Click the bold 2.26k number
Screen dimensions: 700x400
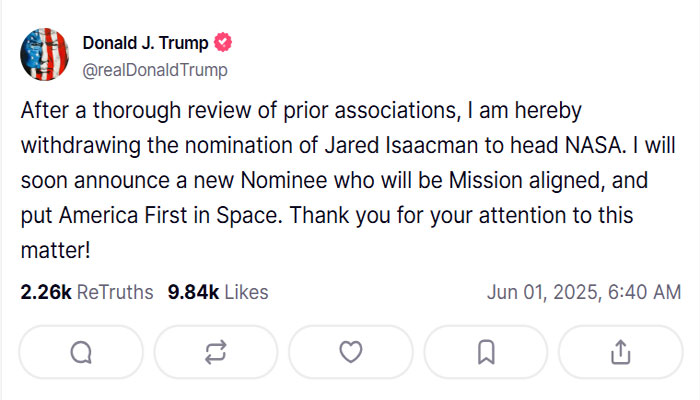pos(46,292)
